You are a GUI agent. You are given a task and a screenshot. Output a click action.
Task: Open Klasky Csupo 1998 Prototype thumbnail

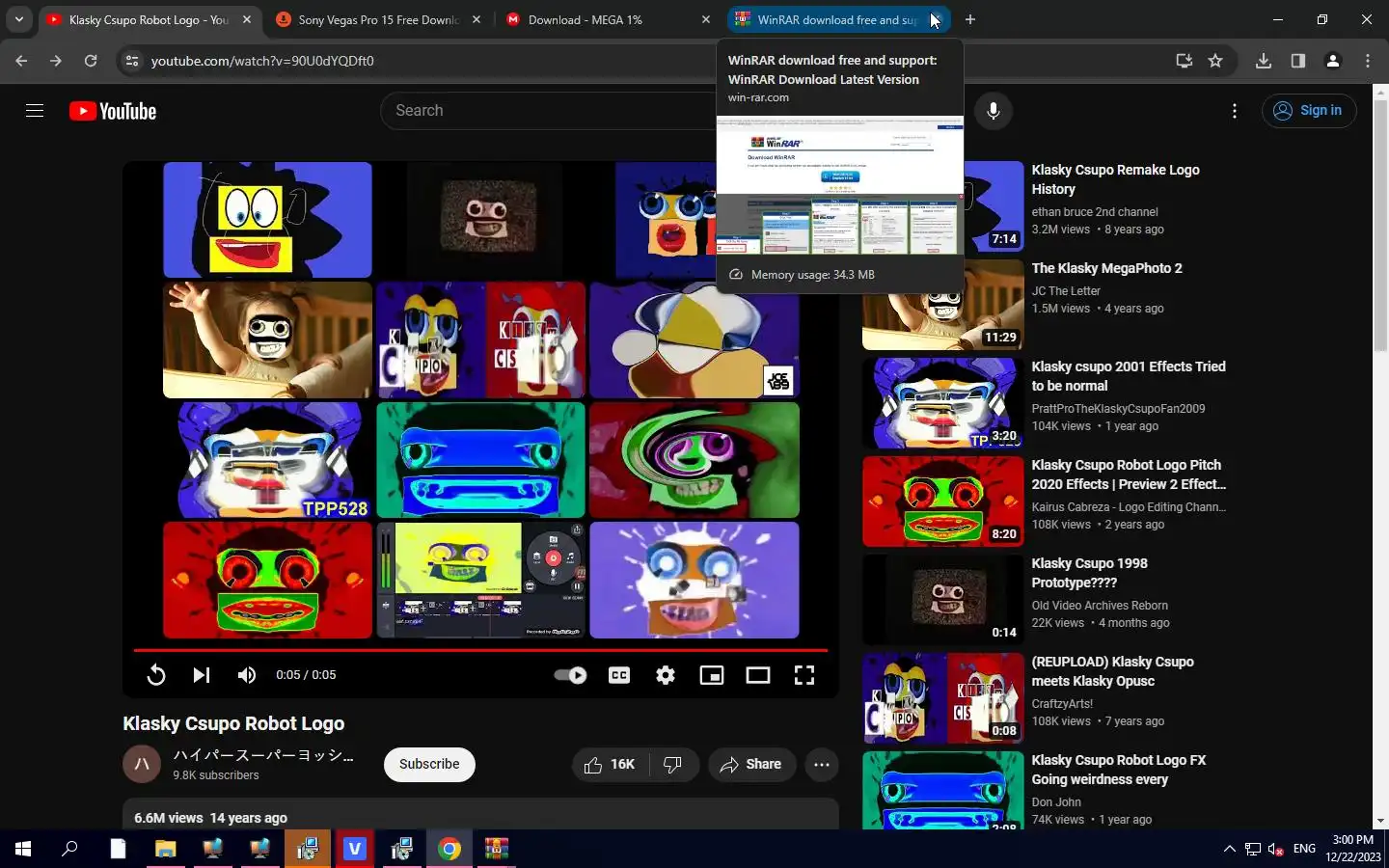coord(942,599)
